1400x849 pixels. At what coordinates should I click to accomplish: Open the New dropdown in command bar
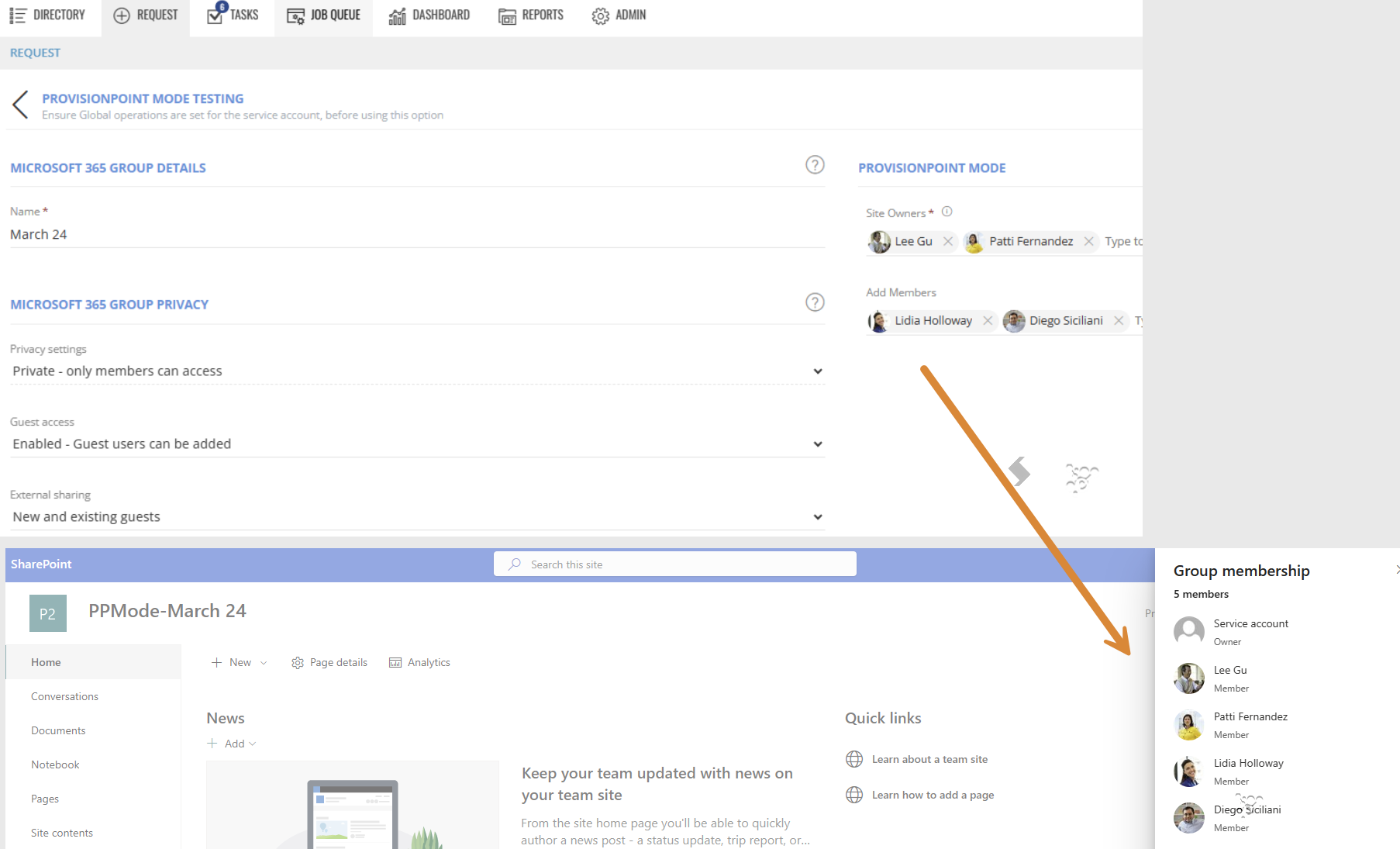[x=240, y=662]
